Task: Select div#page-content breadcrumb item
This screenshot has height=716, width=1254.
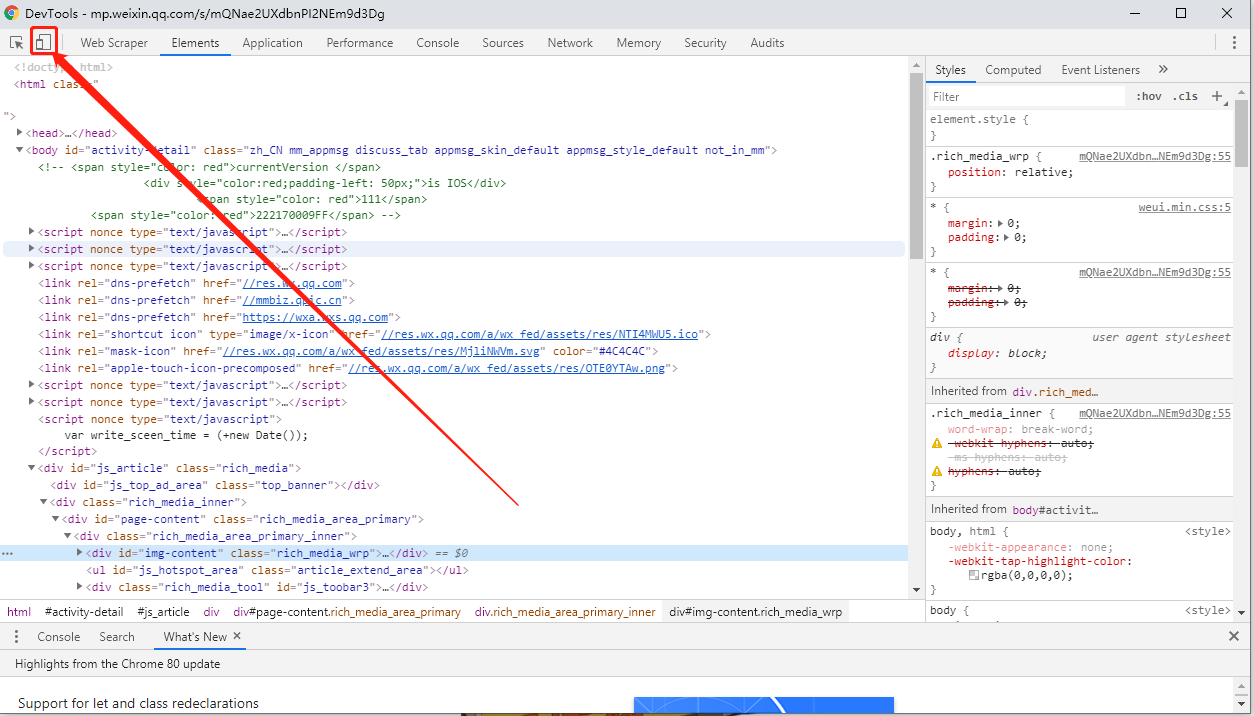Action: (x=347, y=612)
